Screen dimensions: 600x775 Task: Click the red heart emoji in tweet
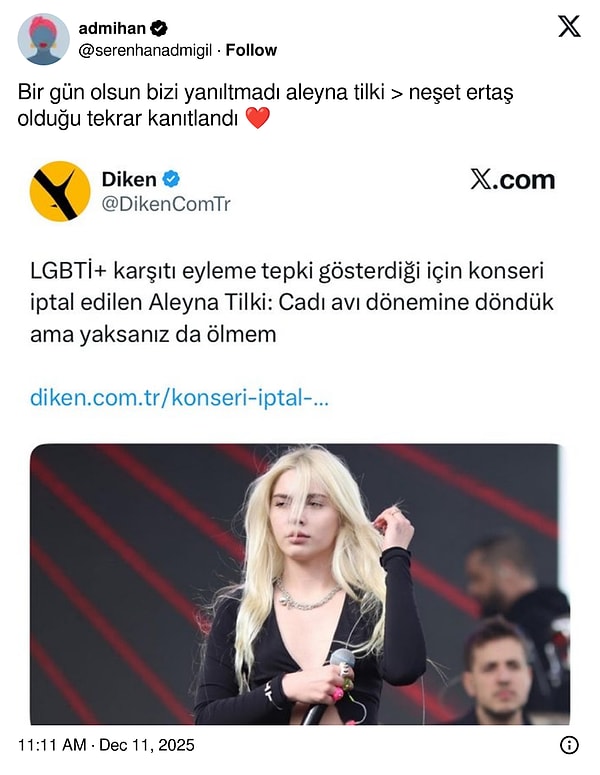tap(257, 118)
